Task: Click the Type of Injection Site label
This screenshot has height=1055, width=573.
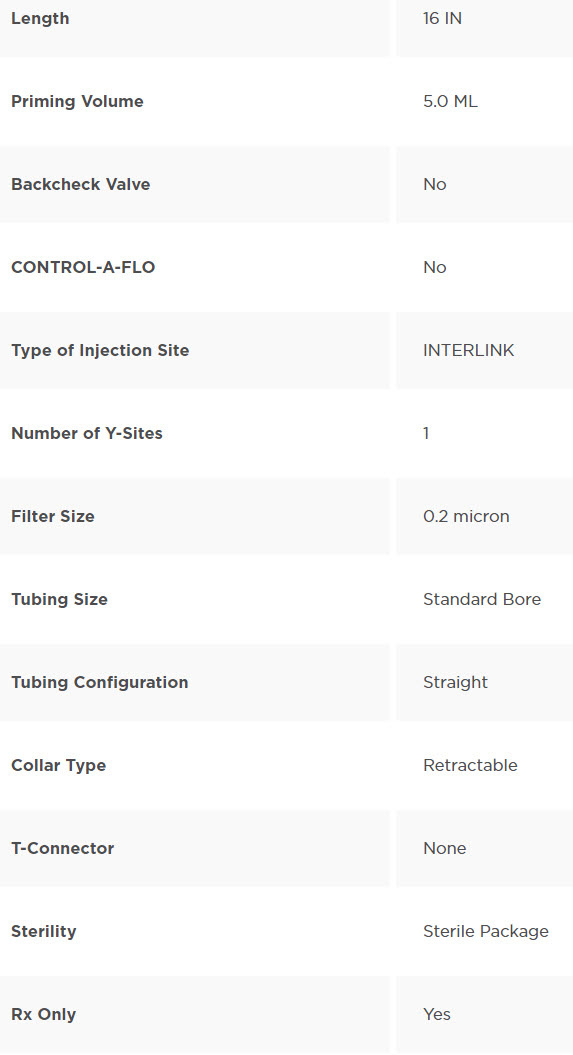Action: 100,351
